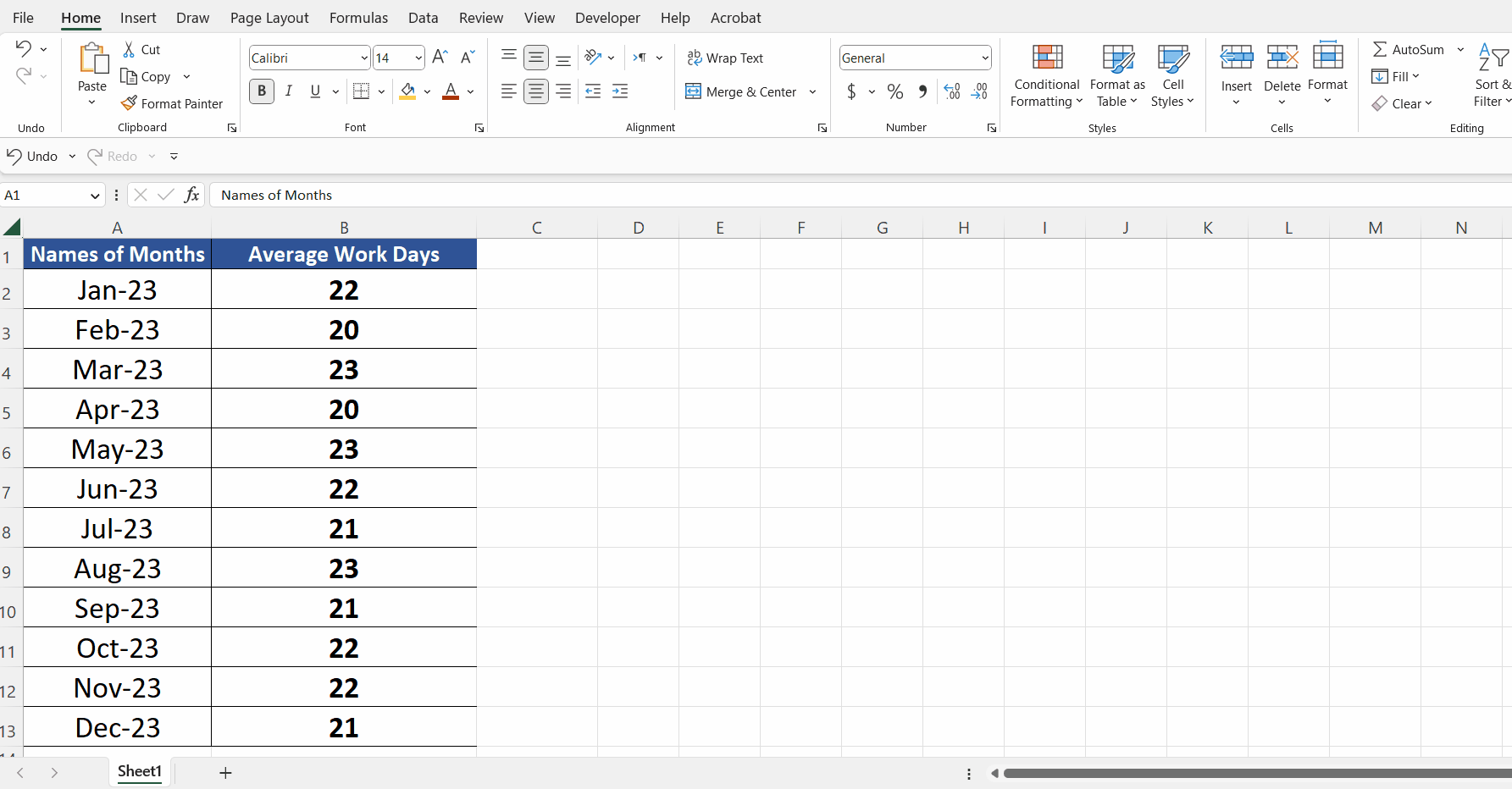This screenshot has width=1512, height=789.
Task: Switch to the Formulas ribbon tab
Action: coord(358,17)
